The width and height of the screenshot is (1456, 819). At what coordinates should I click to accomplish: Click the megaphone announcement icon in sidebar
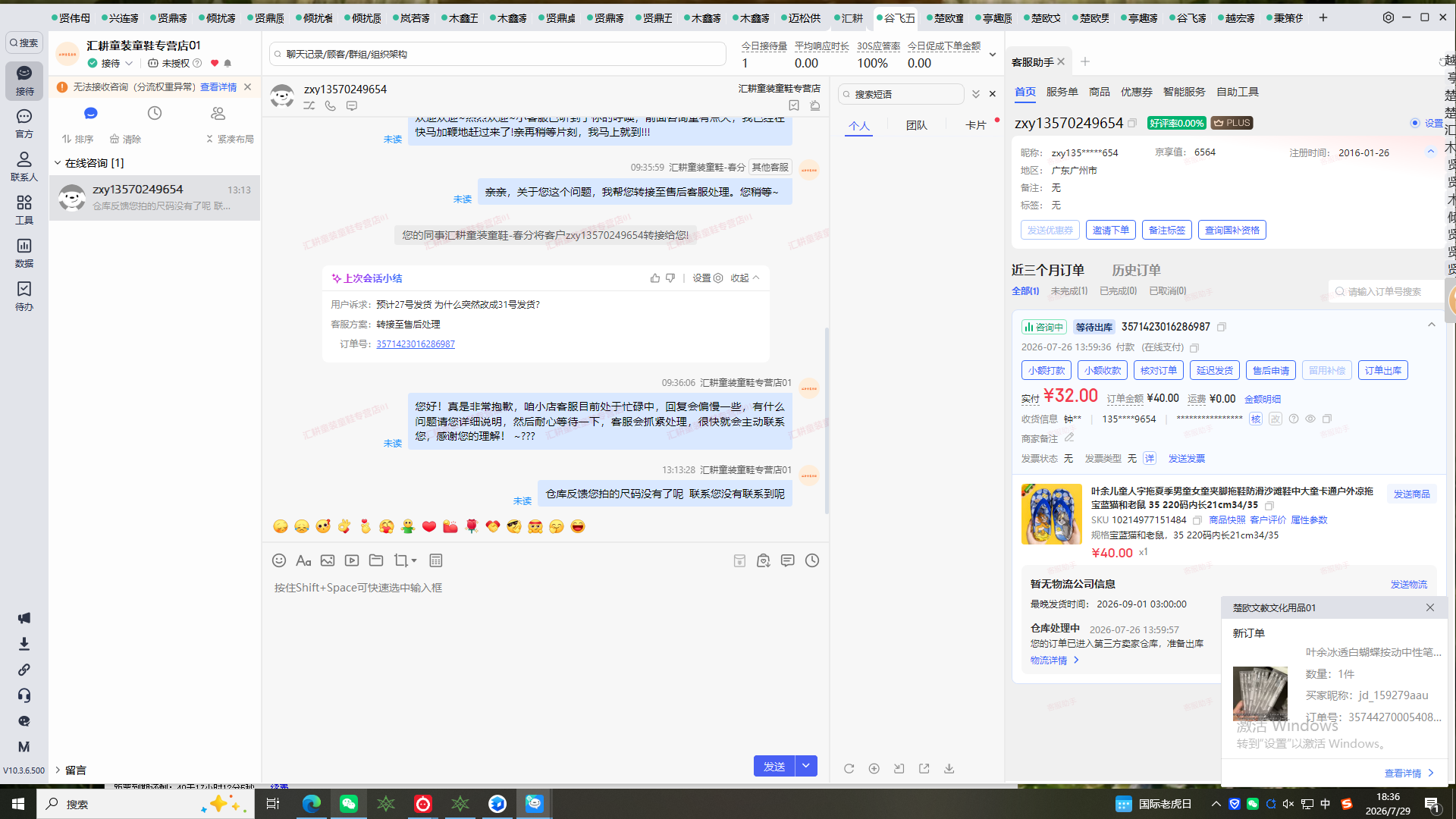[x=24, y=618]
